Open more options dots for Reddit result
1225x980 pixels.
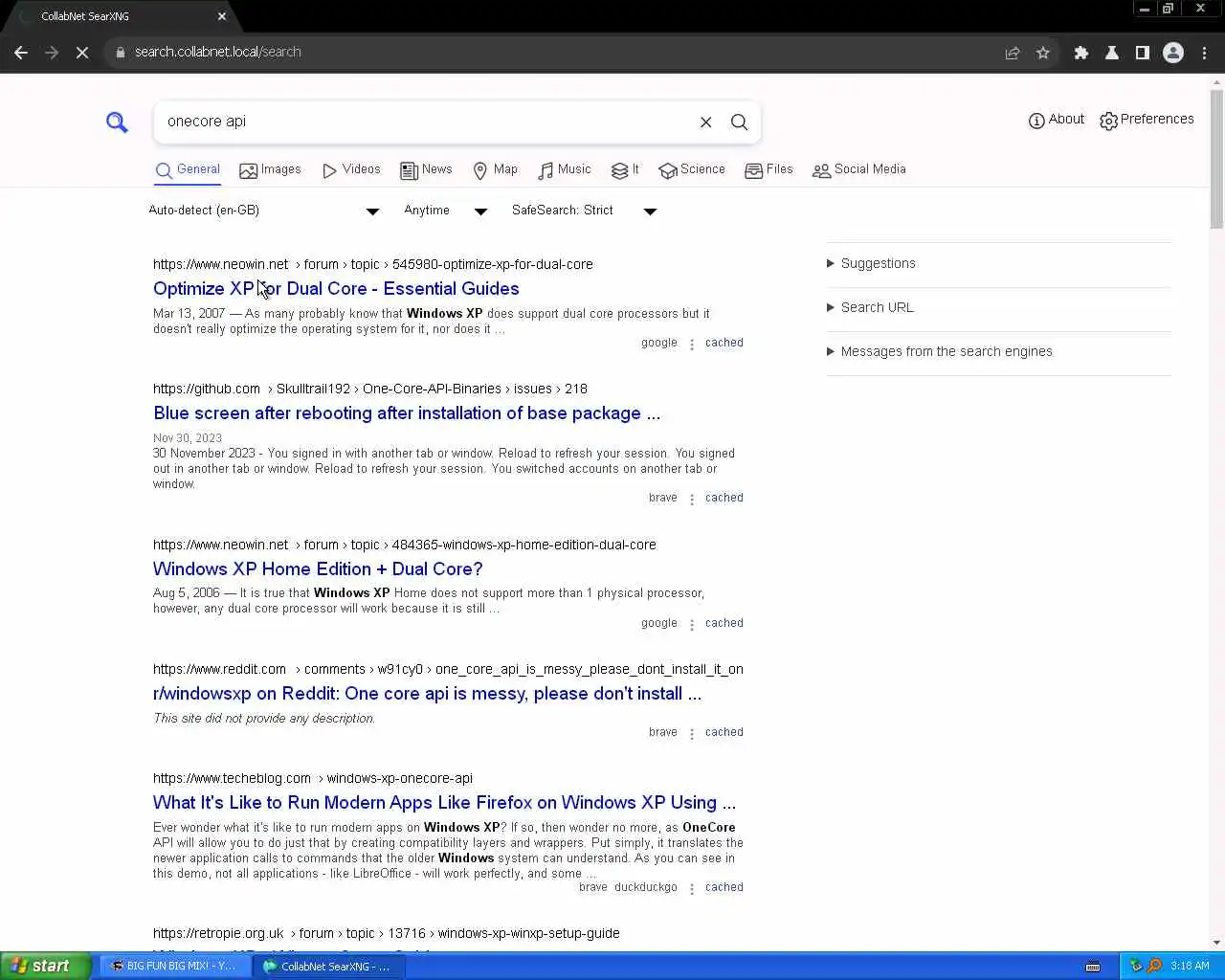[692, 734]
